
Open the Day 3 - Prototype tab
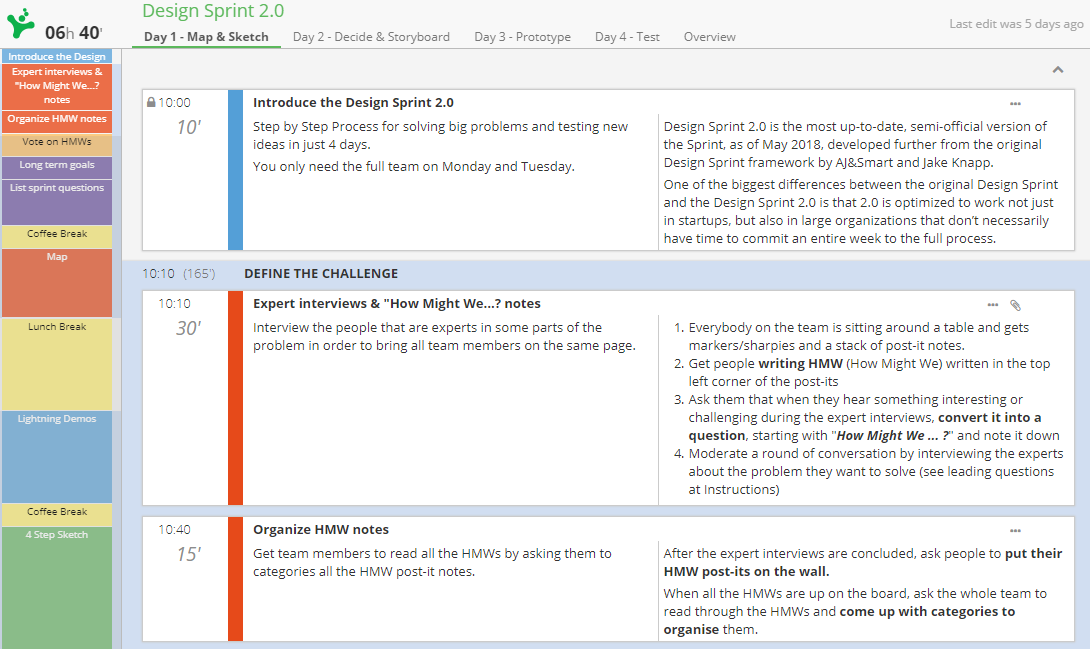522,37
